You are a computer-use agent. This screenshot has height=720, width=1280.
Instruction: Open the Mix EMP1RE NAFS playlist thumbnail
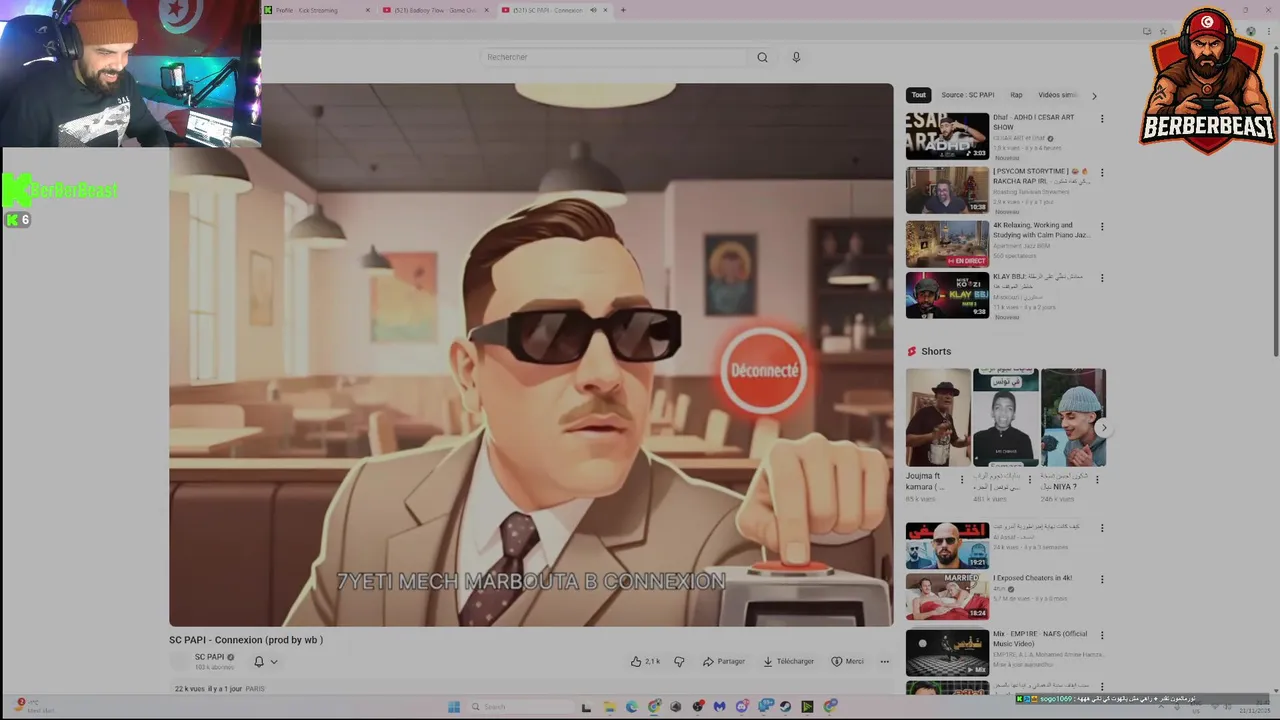947,652
